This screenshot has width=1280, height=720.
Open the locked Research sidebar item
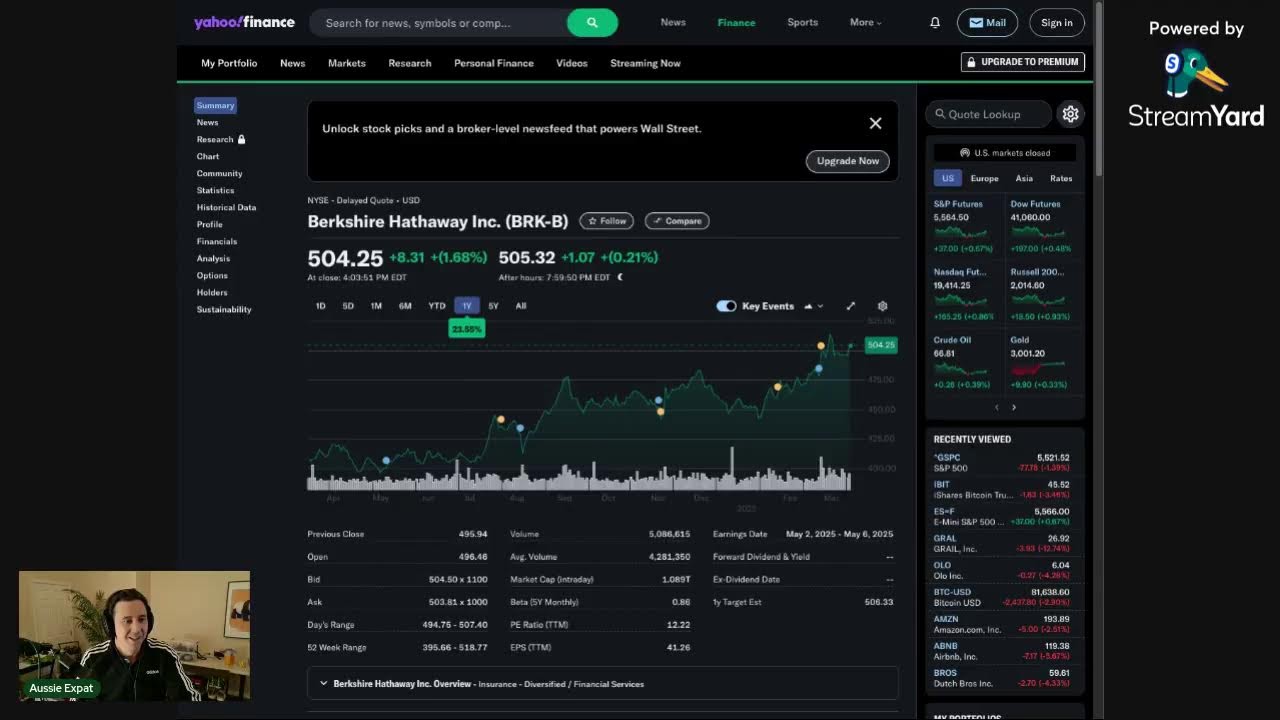[220, 139]
